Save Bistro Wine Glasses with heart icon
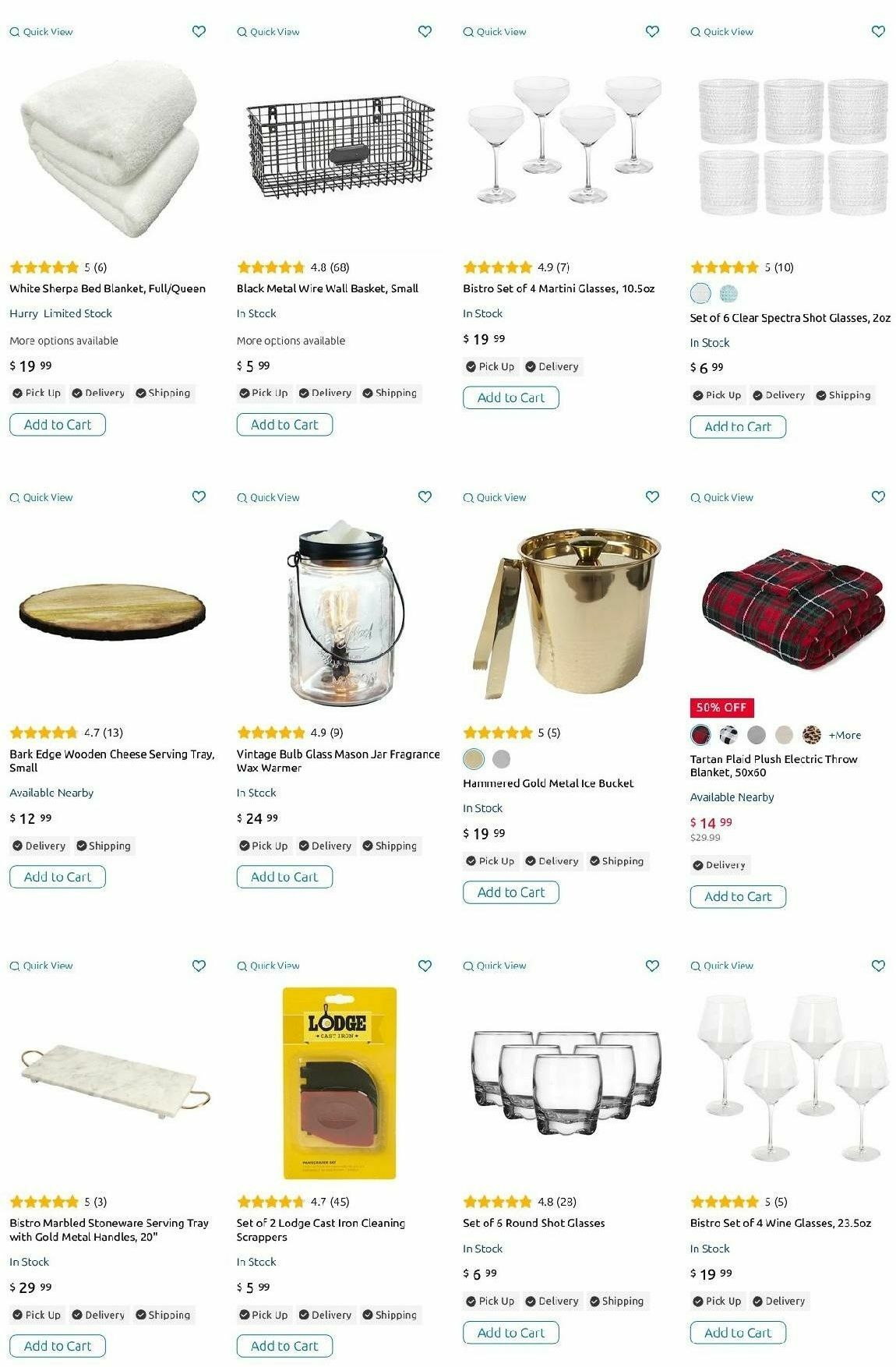 click(x=878, y=966)
